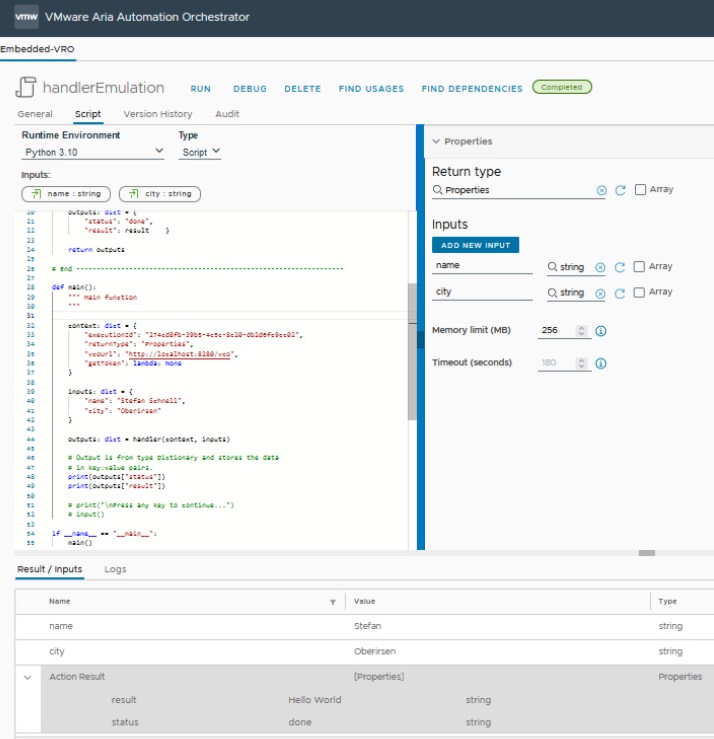Screen dimensions: 714x739
Task: Click the city : string input chip
Action: [x=160, y=194]
